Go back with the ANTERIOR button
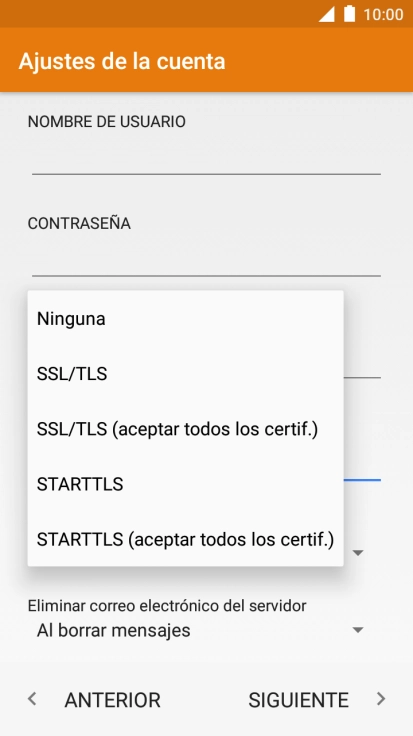The image size is (413, 736). 112,700
